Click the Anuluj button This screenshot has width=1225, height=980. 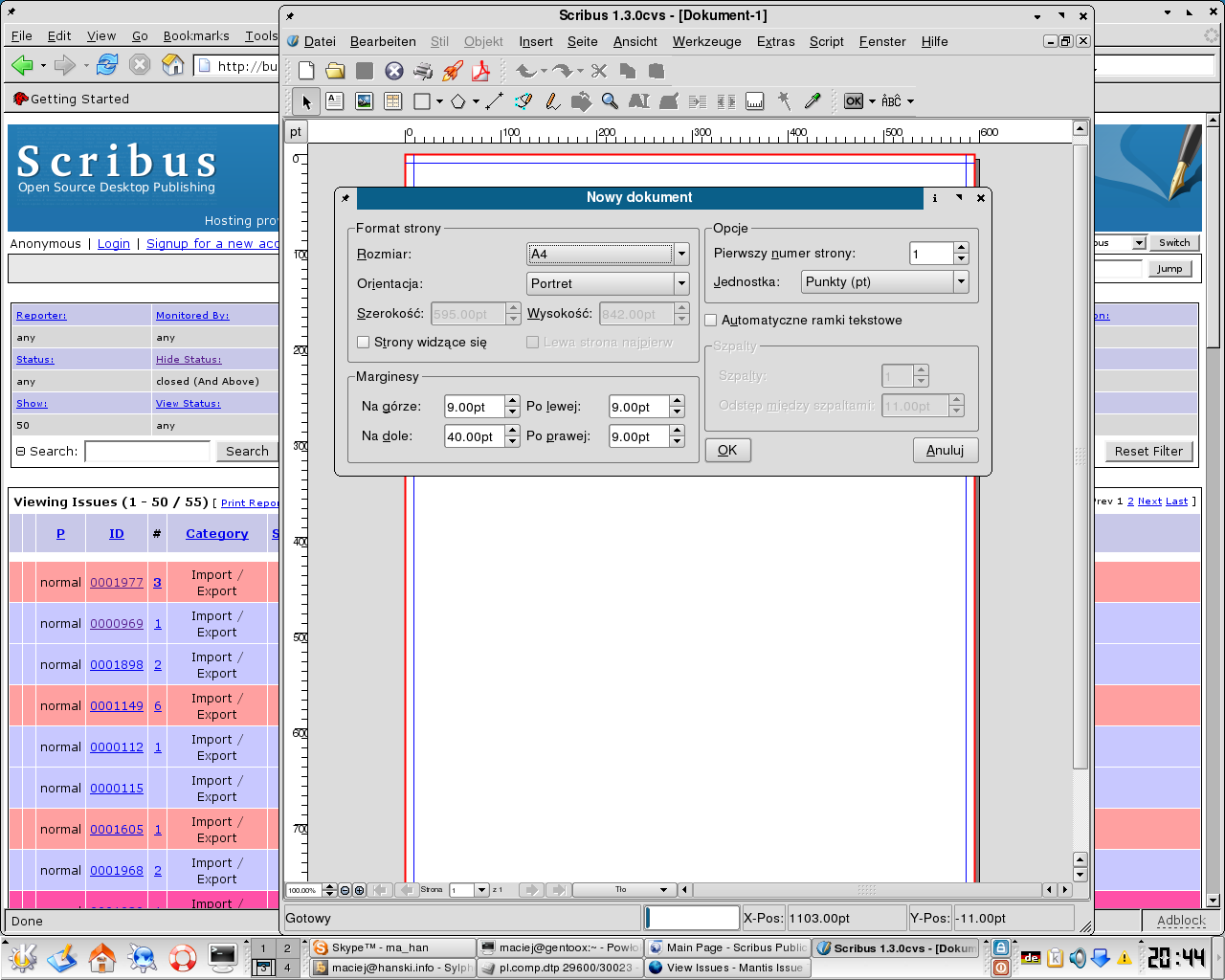(x=945, y=451)
